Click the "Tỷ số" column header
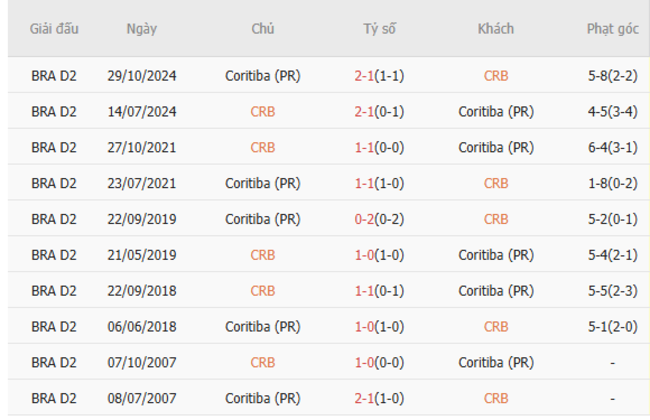 (379, 29)
